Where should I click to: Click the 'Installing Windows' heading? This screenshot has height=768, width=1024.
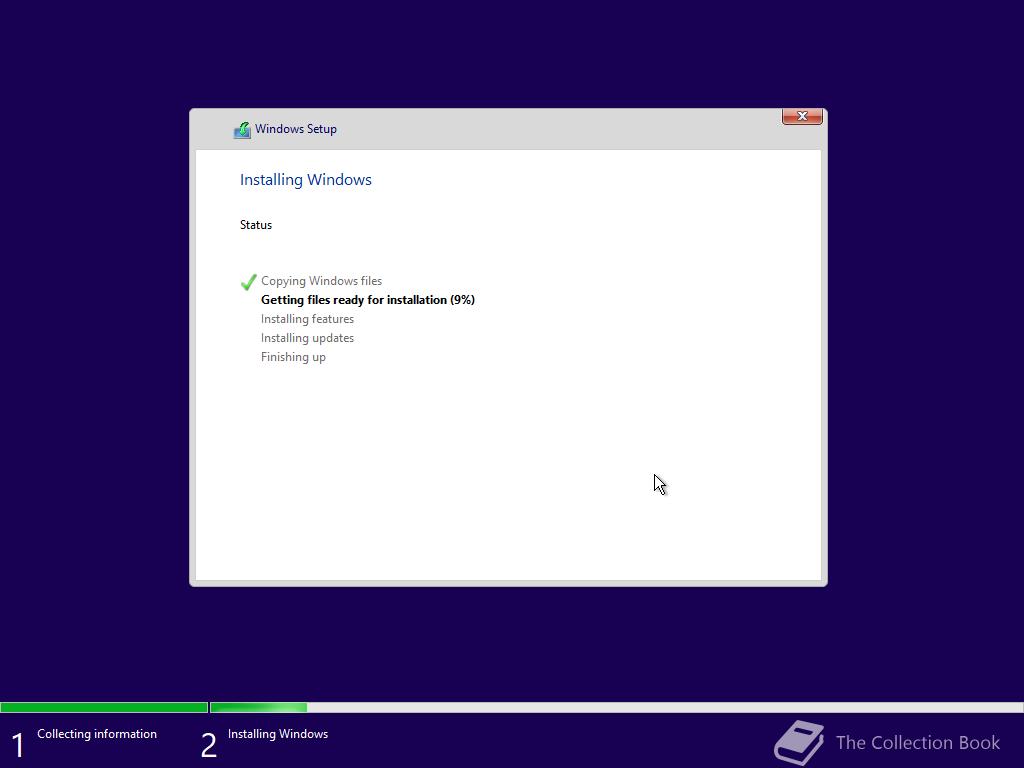coord(306,180)
